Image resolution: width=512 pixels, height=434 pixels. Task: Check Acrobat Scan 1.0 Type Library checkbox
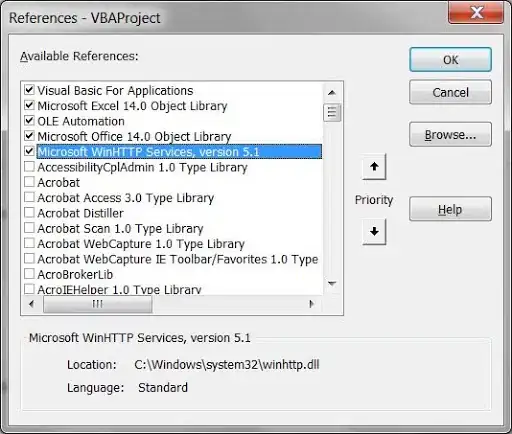(x=29, y=228)
